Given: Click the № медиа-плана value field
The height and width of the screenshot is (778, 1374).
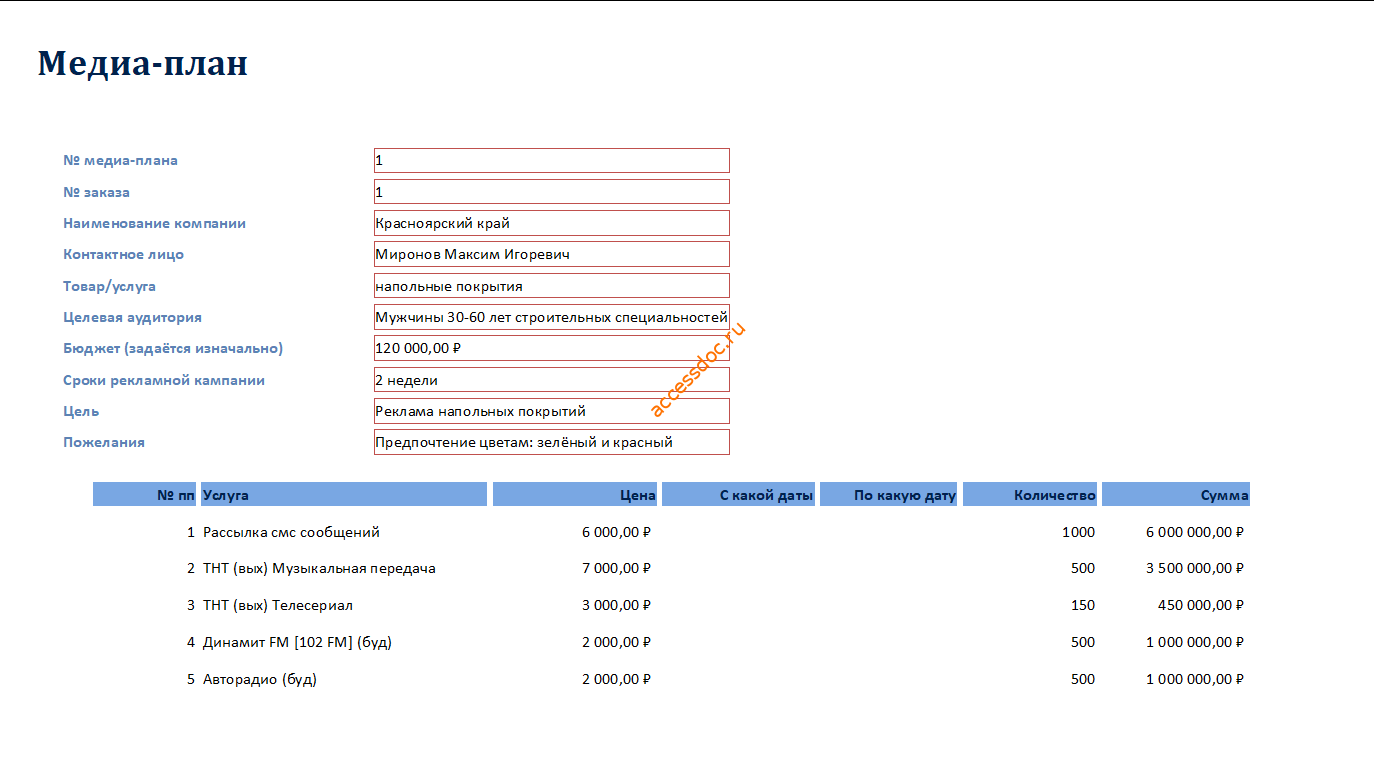Looking at the screenshot, I should 552,160.
